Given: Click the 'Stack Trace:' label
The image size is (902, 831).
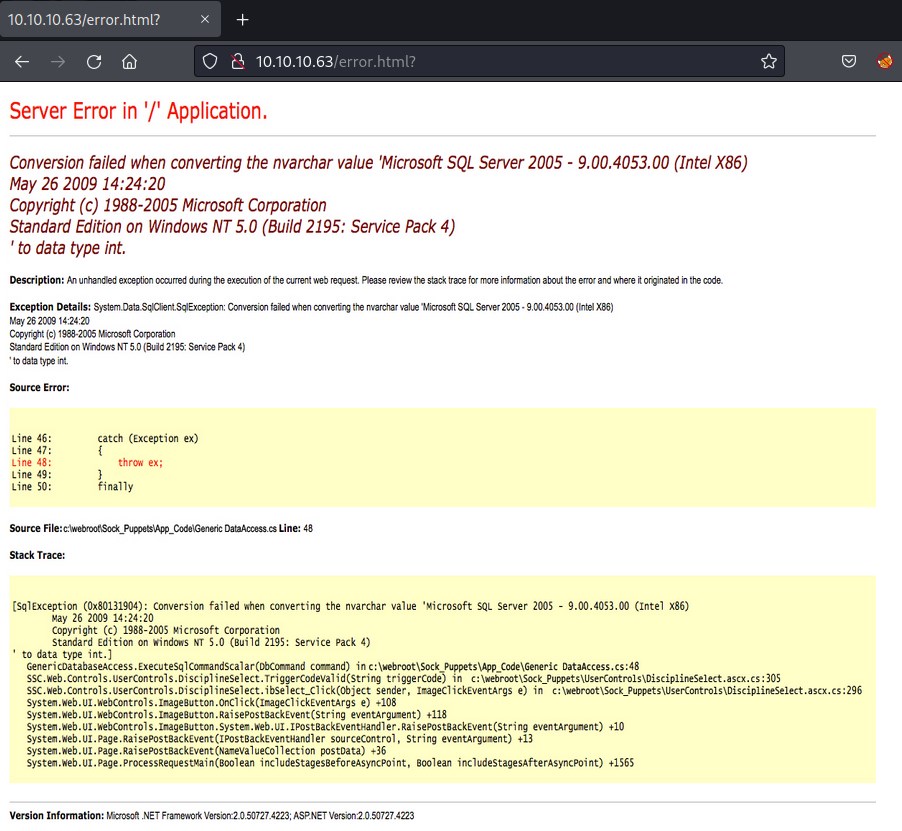Looking at the screenshot, I should pos(37,555).
